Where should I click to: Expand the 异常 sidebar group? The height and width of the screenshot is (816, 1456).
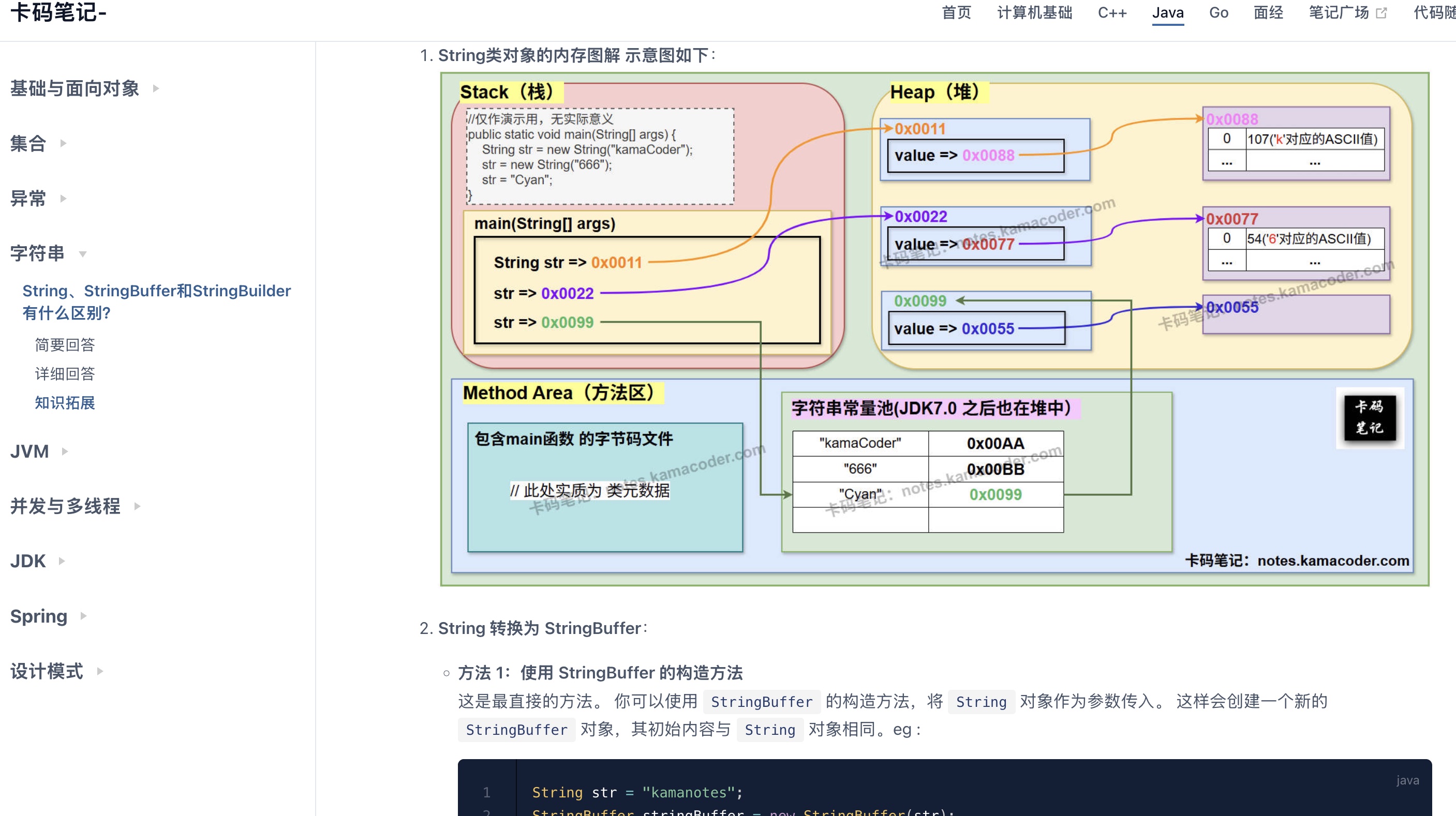coord(63,198)
